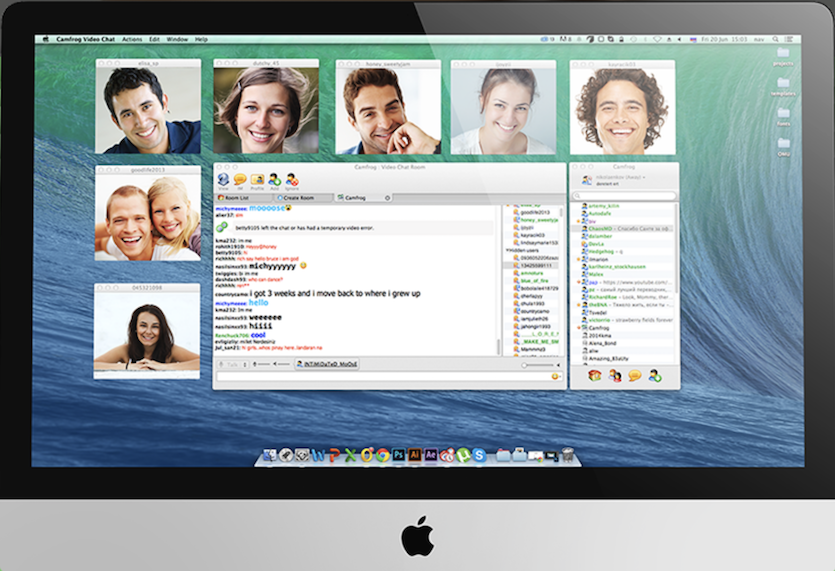Select contact Autodafe in contact list
835x571 pixels.
click(x=622, y=213)
